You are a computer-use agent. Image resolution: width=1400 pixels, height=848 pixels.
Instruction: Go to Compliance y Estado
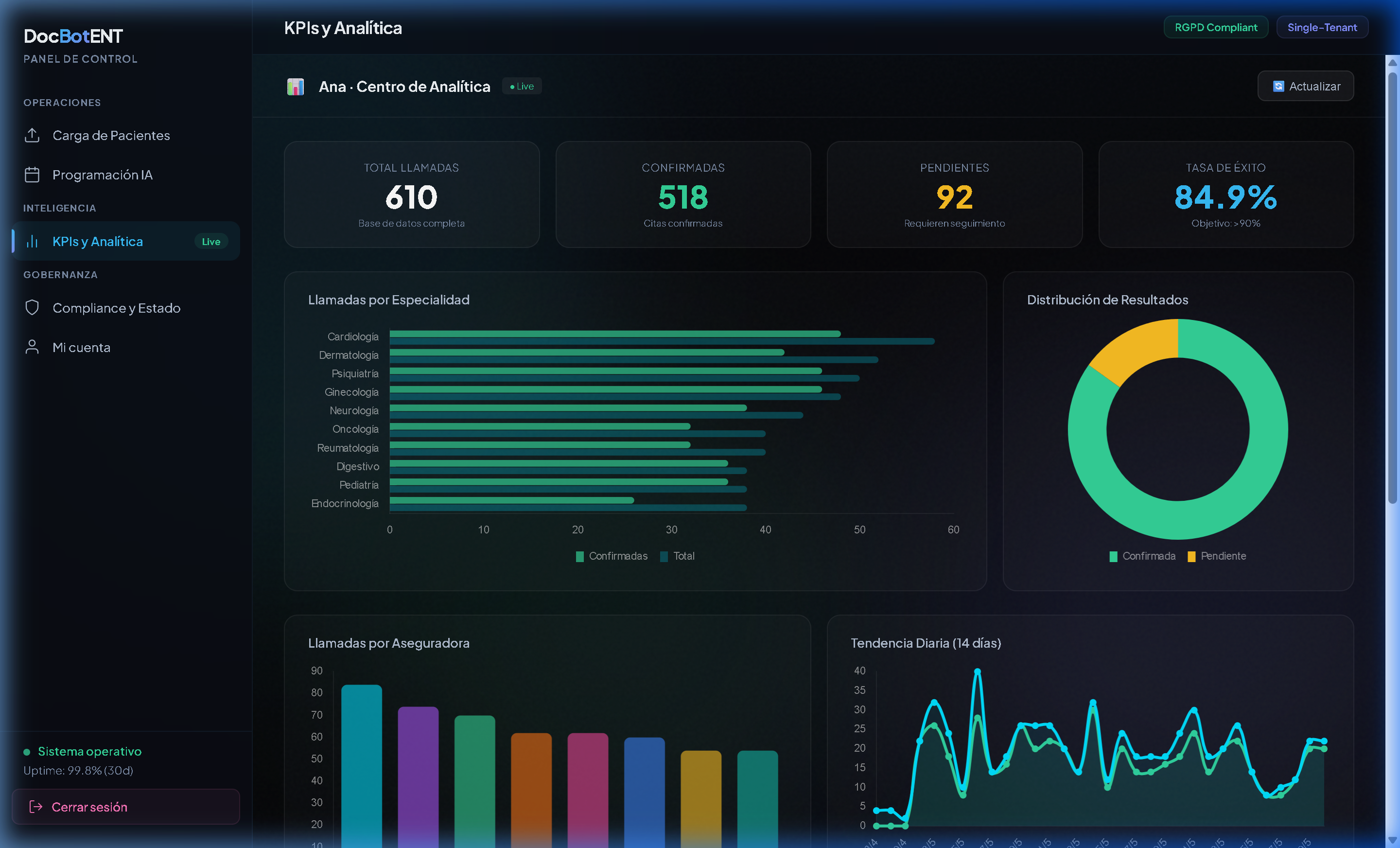click(125, 307)
